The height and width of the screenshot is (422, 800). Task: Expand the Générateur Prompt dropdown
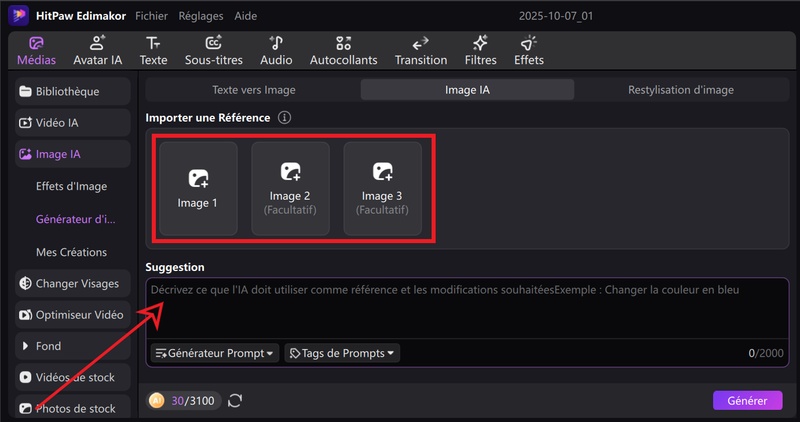(214, 353)
